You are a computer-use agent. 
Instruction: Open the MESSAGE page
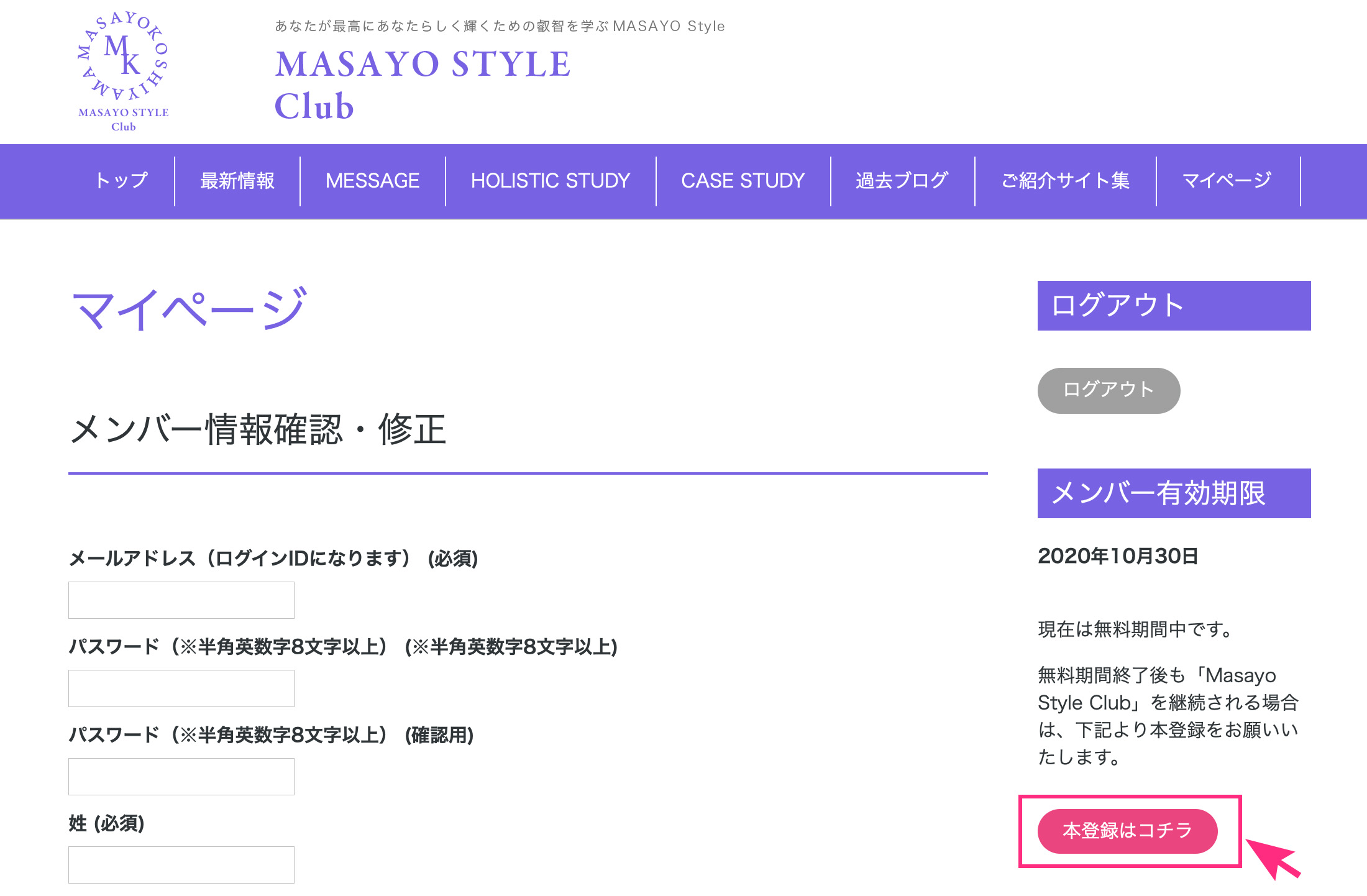(372, 180)
